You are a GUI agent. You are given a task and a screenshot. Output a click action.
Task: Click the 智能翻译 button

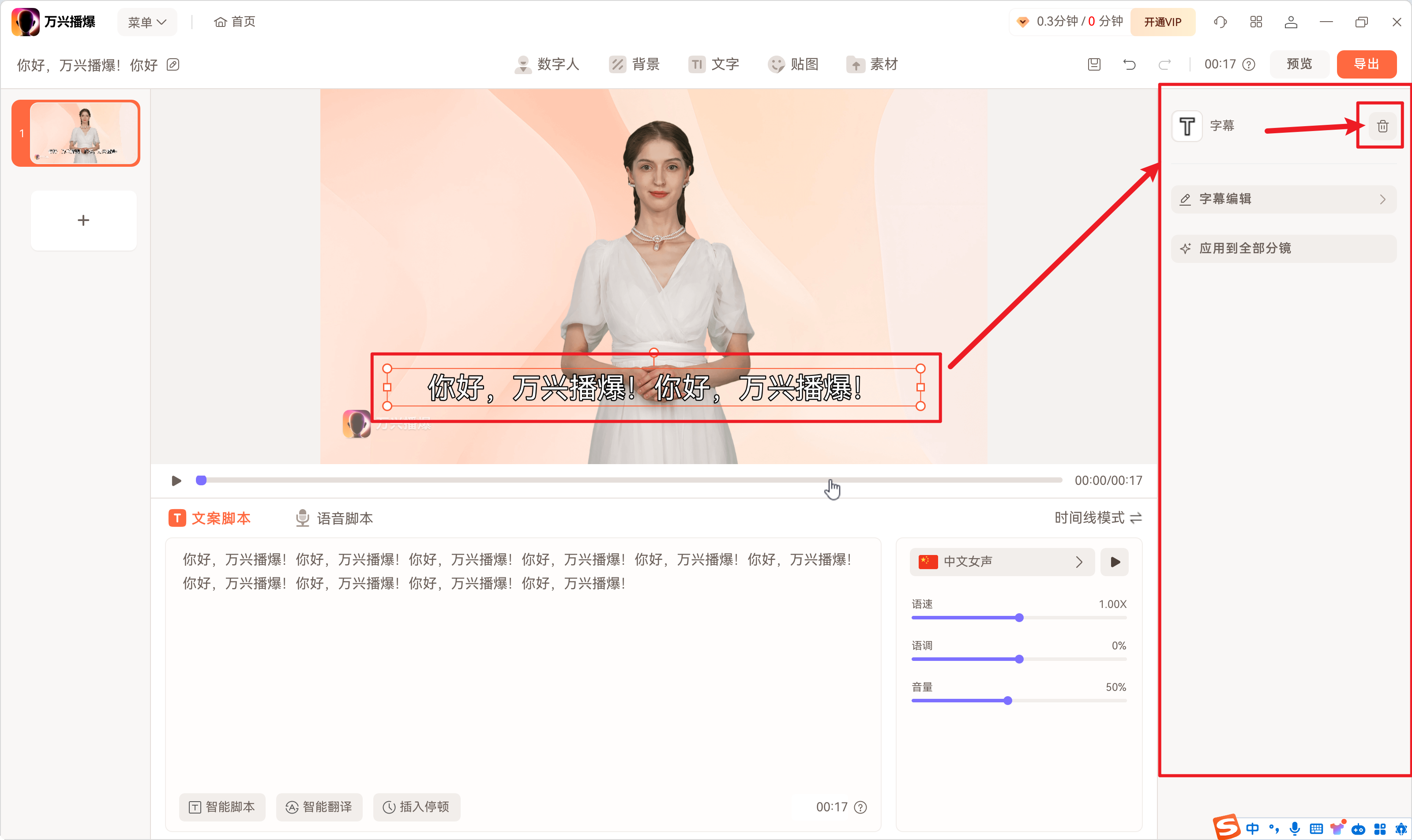click(x=319, y=807)
